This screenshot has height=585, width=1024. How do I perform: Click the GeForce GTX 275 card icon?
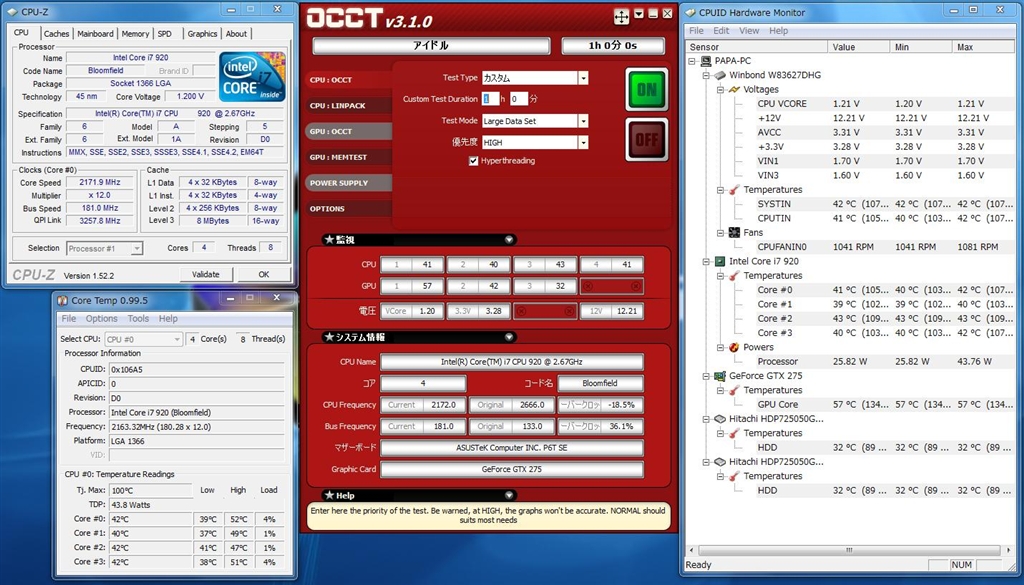pos(719,376)
